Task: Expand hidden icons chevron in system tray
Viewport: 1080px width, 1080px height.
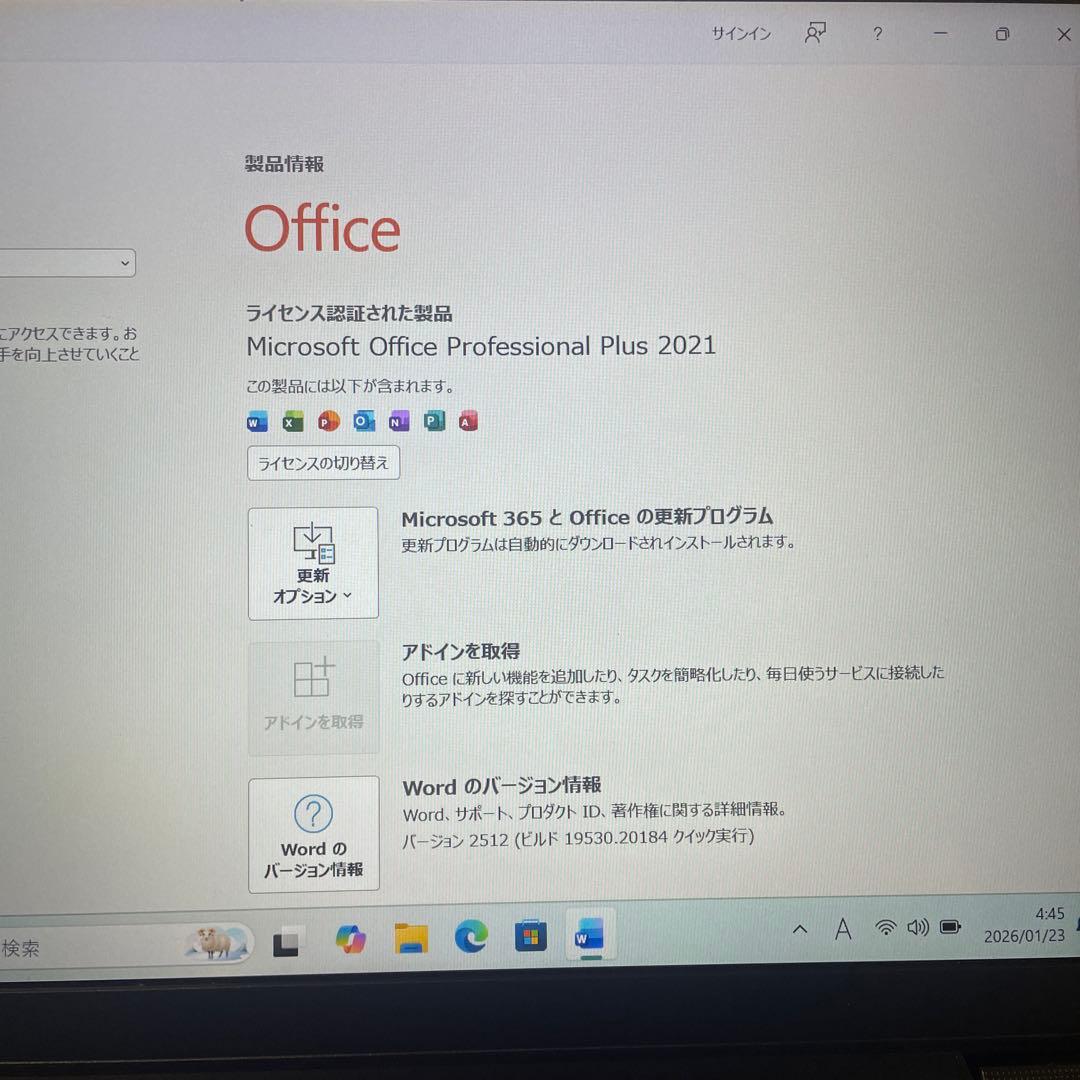Action: click(800, 929)
